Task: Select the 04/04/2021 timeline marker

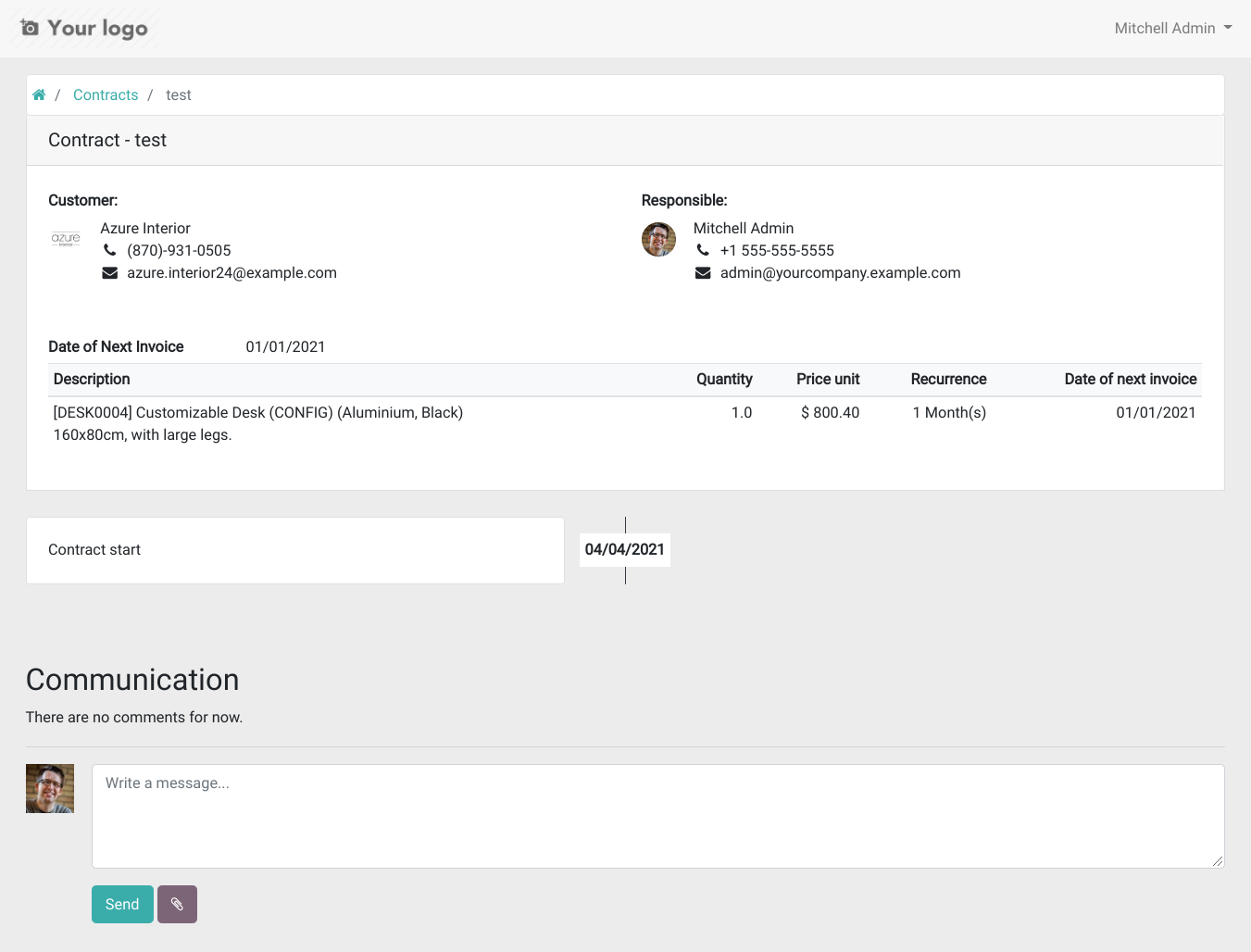Action: point(625,549)
